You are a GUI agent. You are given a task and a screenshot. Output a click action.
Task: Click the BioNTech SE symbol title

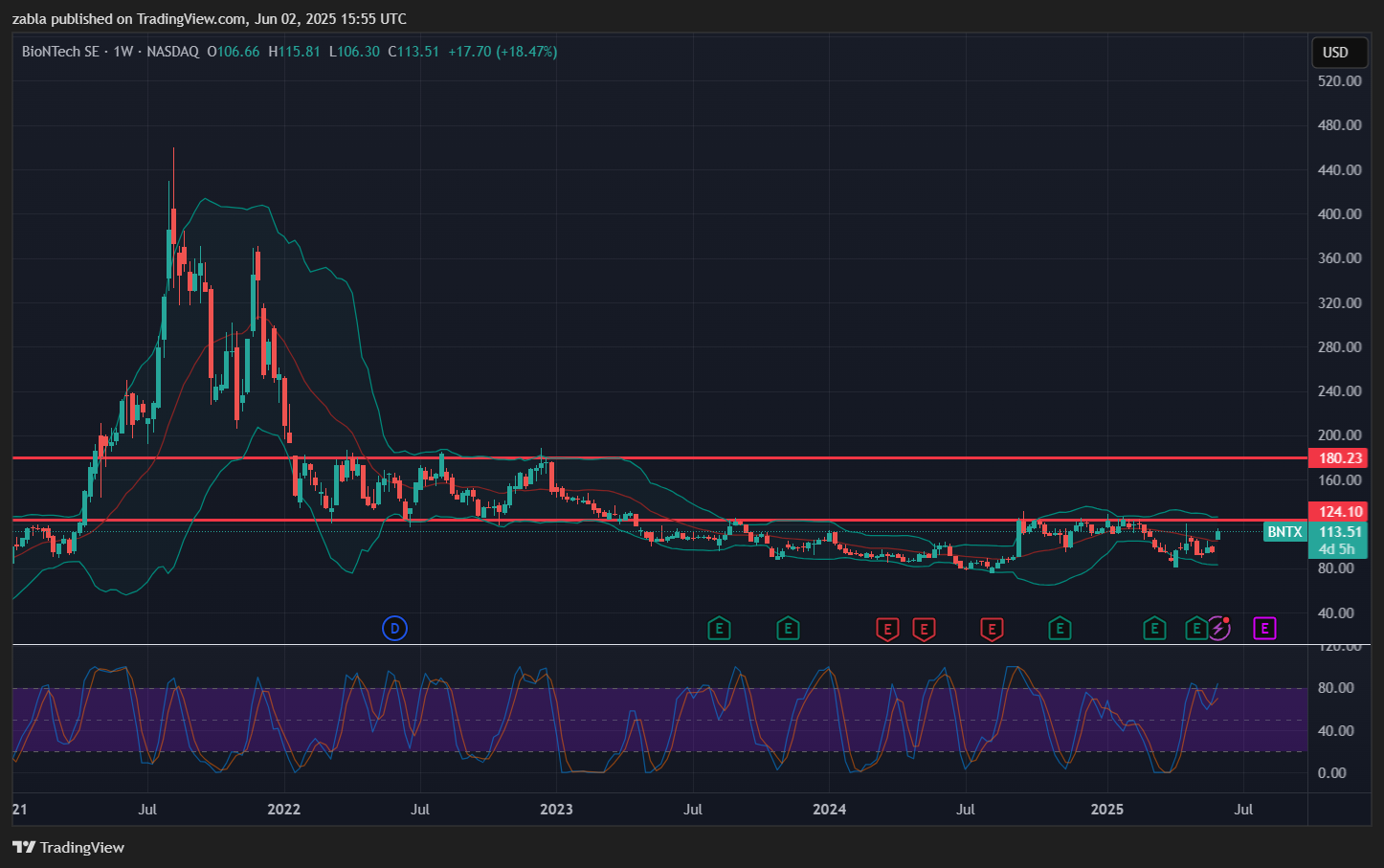tap(60, 52)
